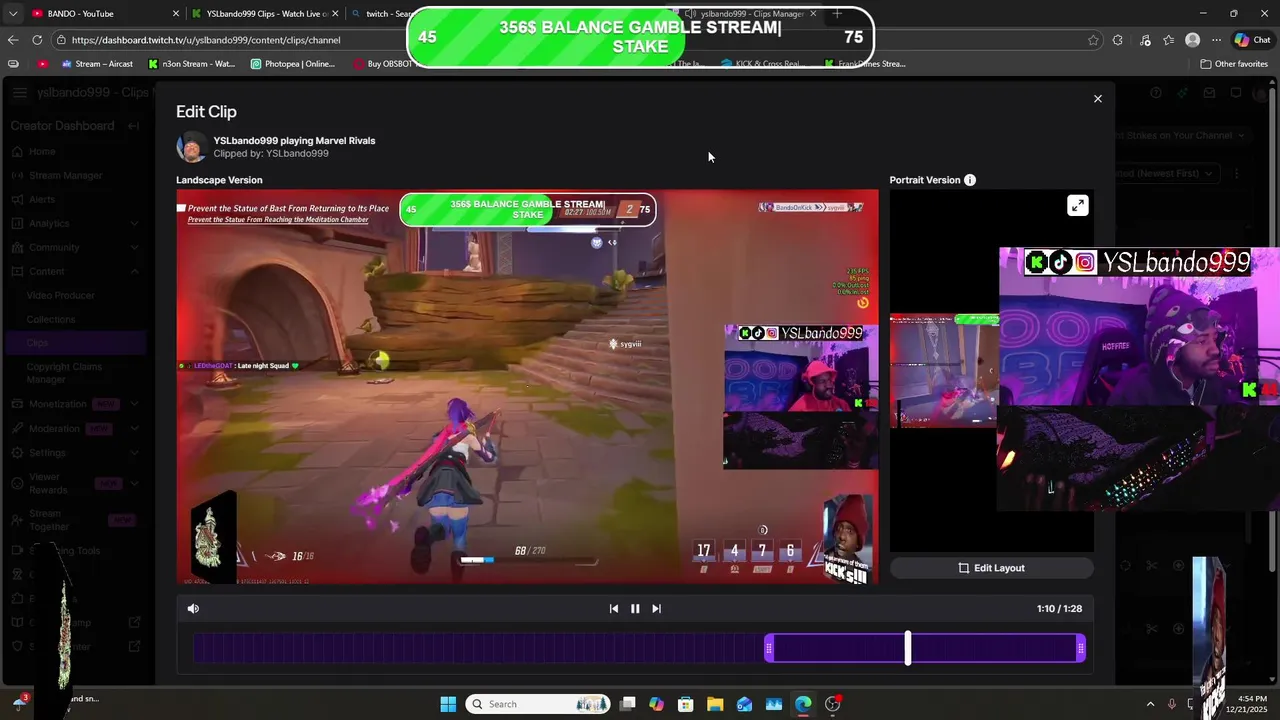View site information lock icon
This screenshot has height=720, width=1280.
coord(61,40)
